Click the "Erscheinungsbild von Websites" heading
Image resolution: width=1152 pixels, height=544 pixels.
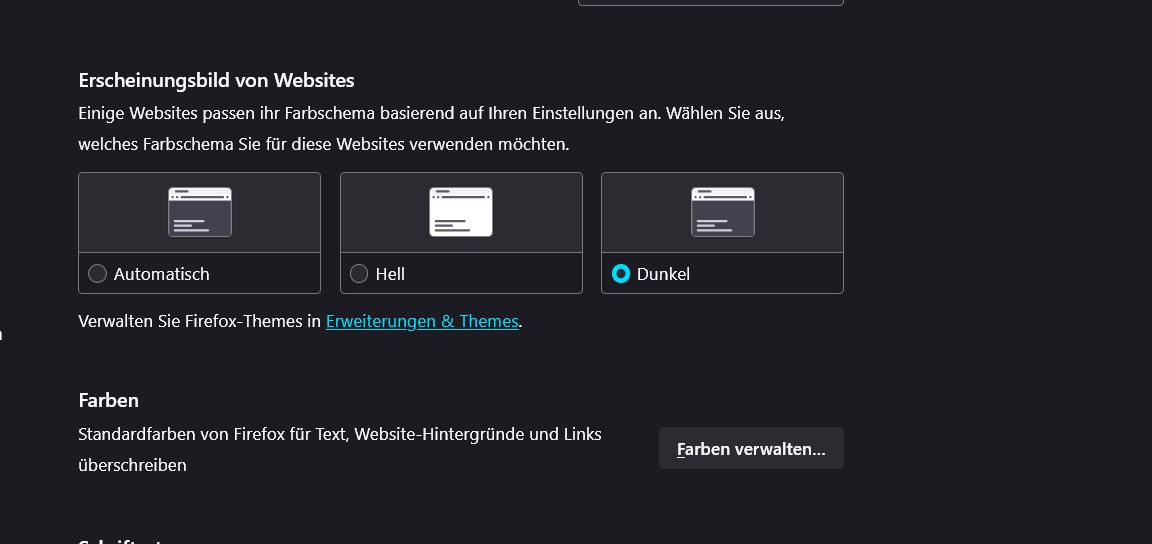(216, 80)
